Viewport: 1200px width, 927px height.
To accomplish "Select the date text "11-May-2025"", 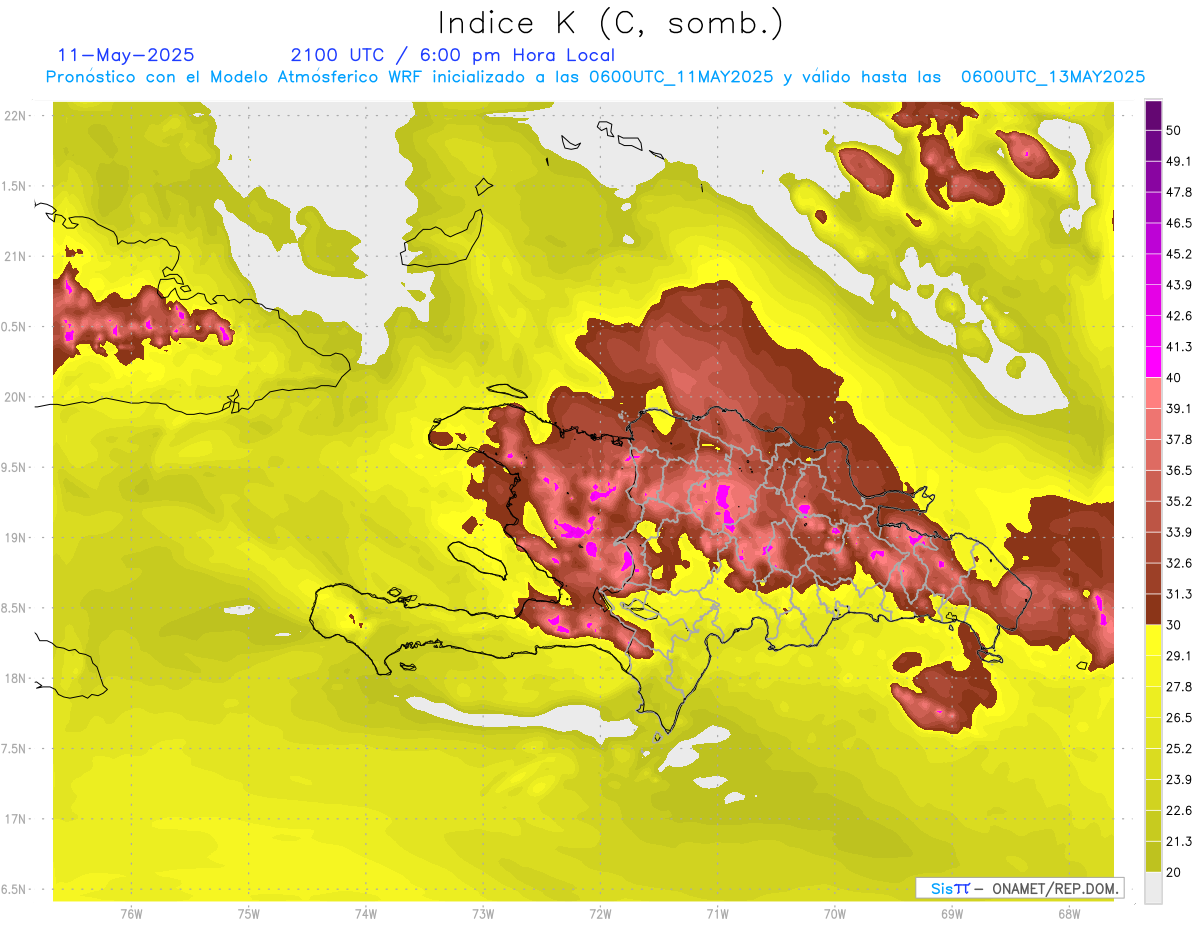I will click(x=126, y=55).
